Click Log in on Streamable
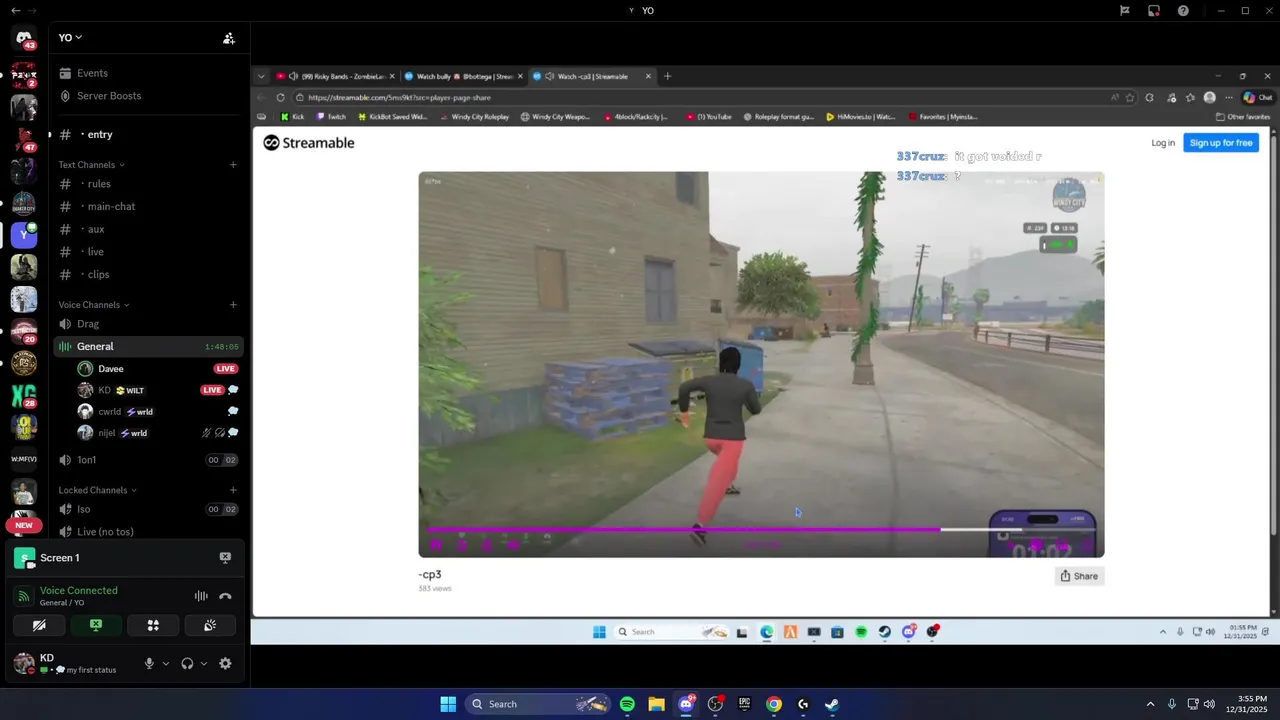This screenshot has width=1280, height=720. pos(1163,143)
